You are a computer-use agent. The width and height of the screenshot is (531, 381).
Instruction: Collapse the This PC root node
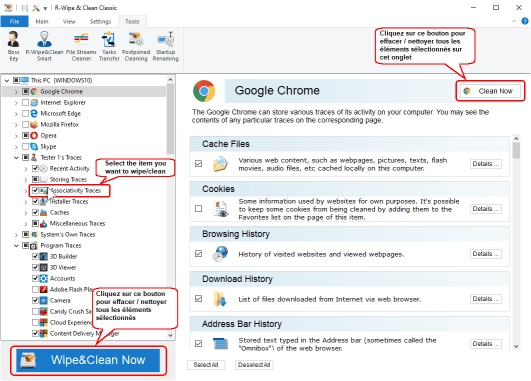pos(7,81)
